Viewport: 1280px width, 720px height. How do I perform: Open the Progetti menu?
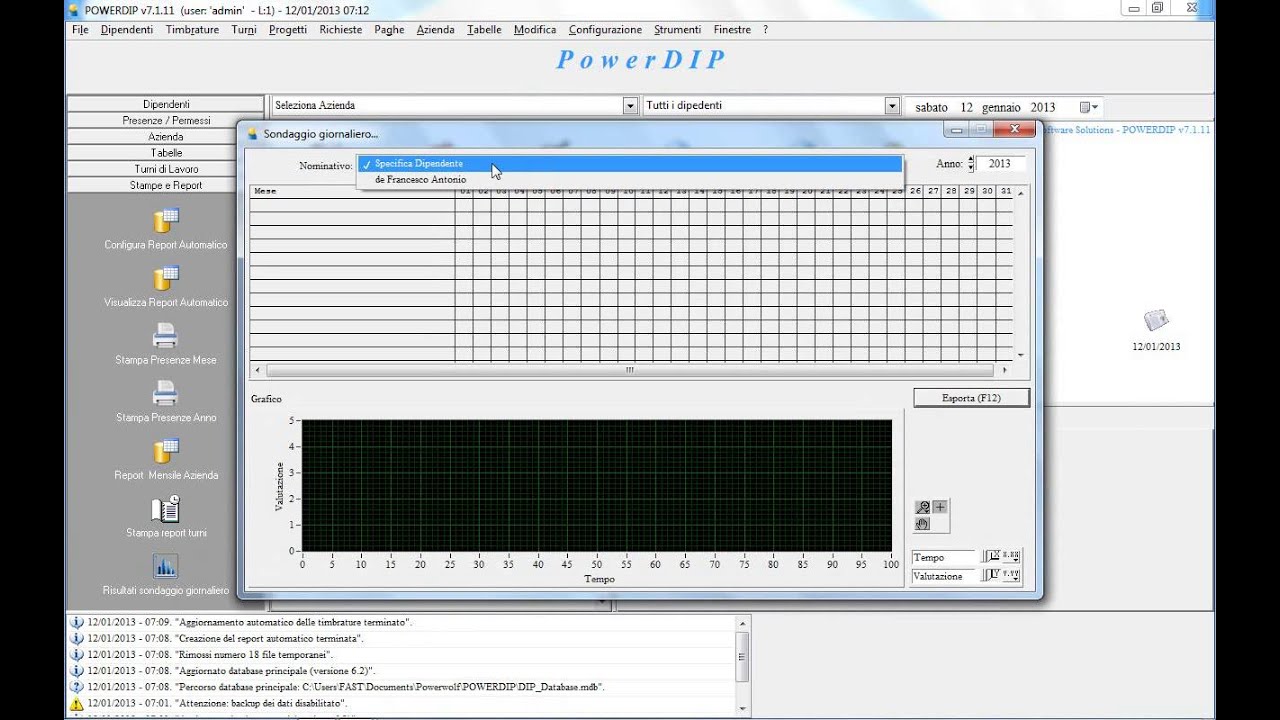click(x=288, y=30)
